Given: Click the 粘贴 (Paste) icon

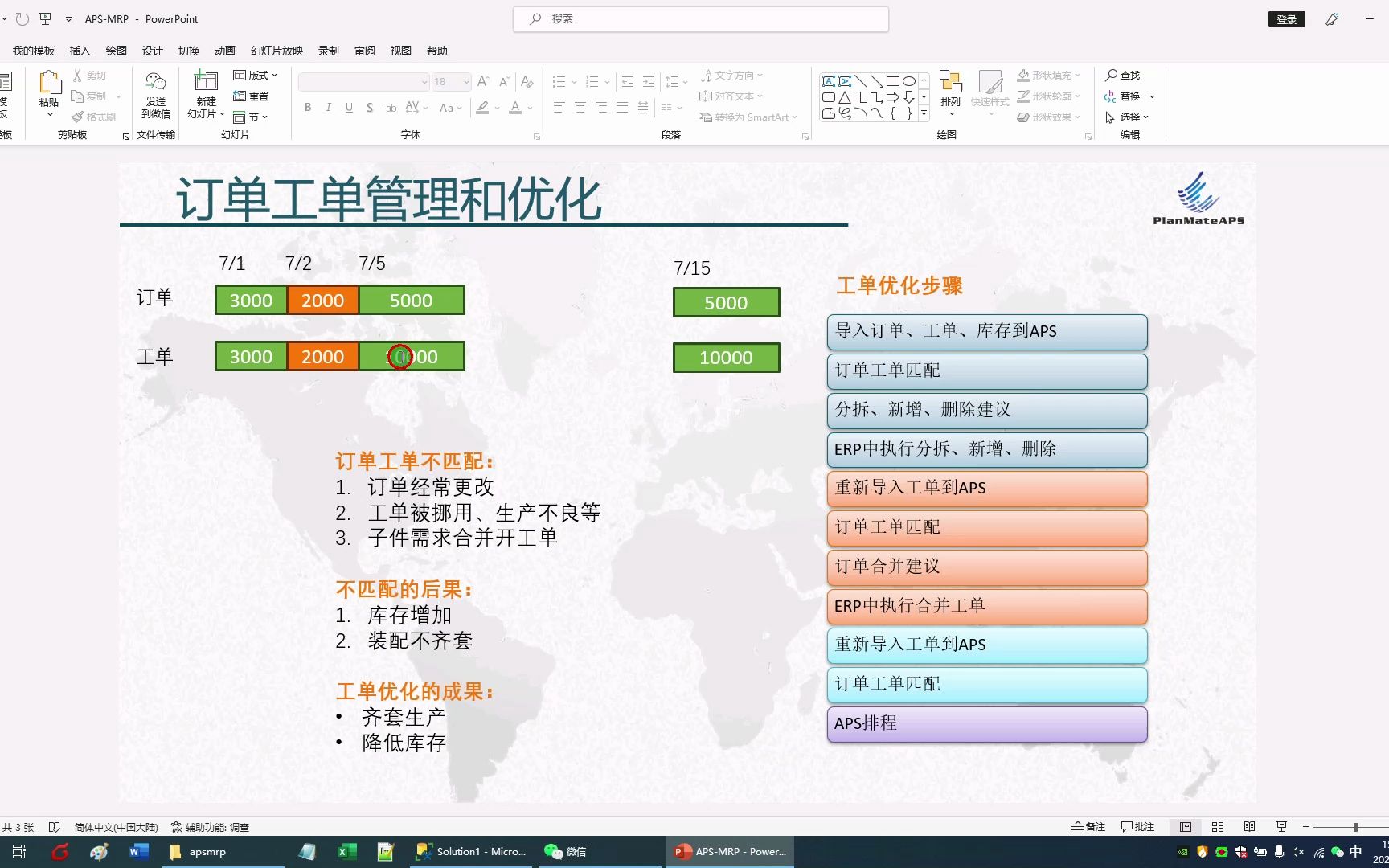Looking at the screenshot, I should (49, 88).
